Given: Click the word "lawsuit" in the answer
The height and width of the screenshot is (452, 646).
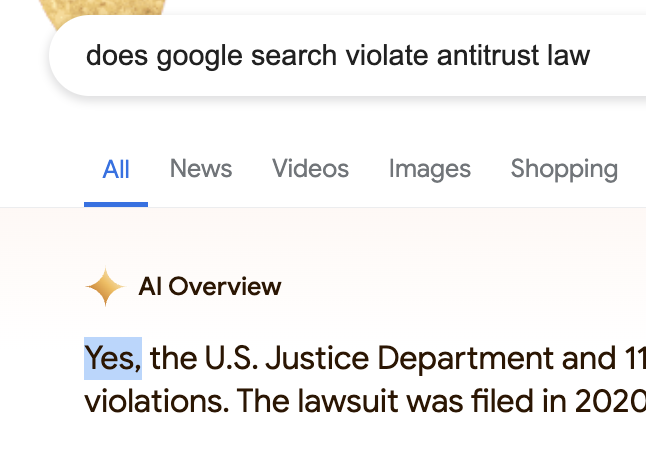Looking at the screenshot, I should click(x=348, y=401).
